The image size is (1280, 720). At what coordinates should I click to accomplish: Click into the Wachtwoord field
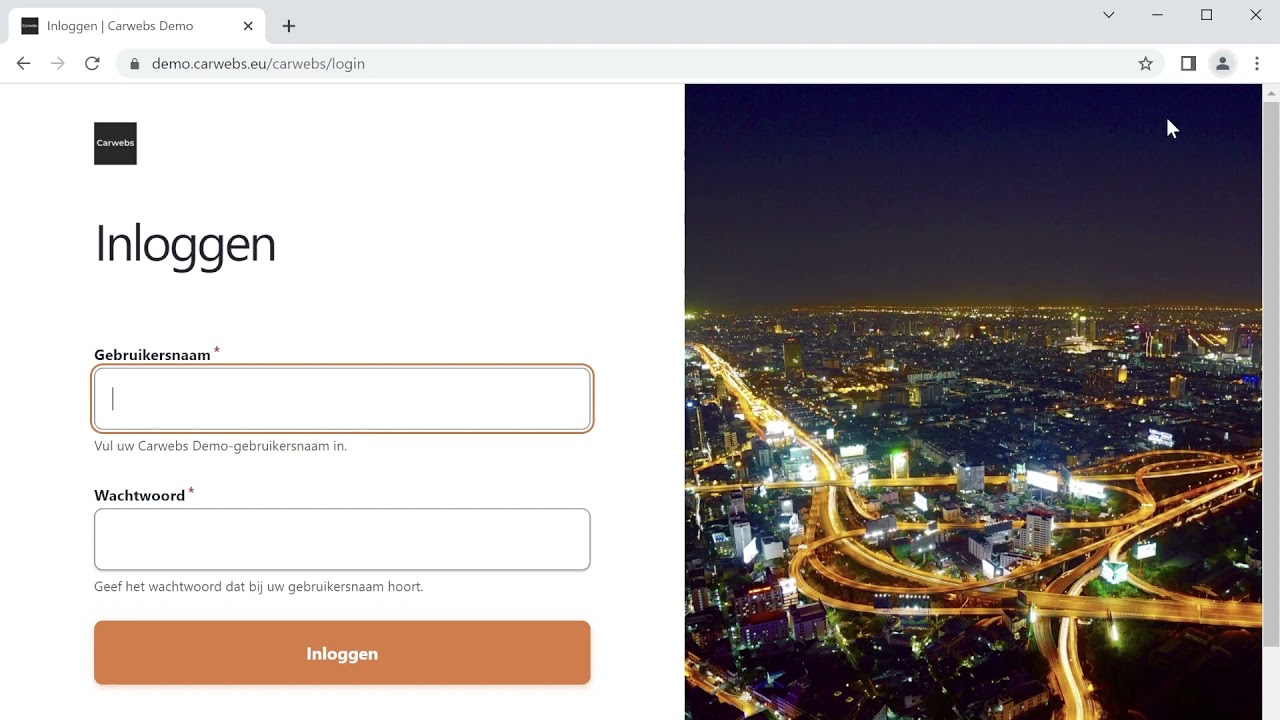pos(342,539)
